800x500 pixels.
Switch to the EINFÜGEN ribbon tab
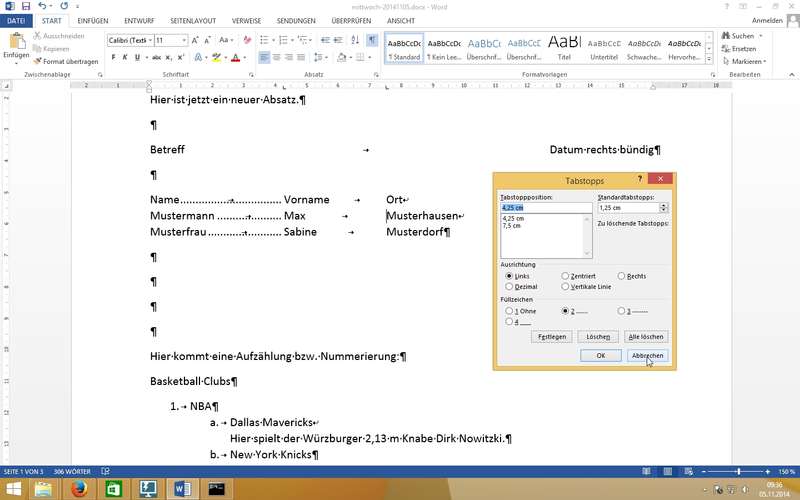coord(93,20)
